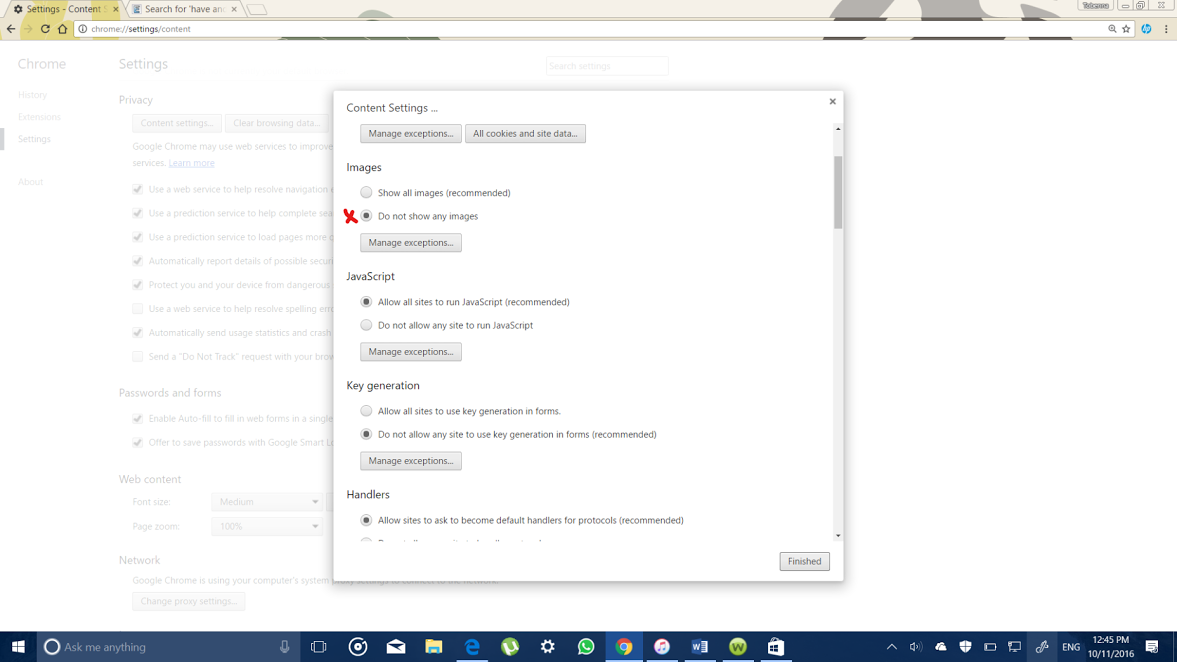Viewport: 1177px width, 662px height.
Task: Click the Home icon in toolbar
Action: click(x=62, y=29)
